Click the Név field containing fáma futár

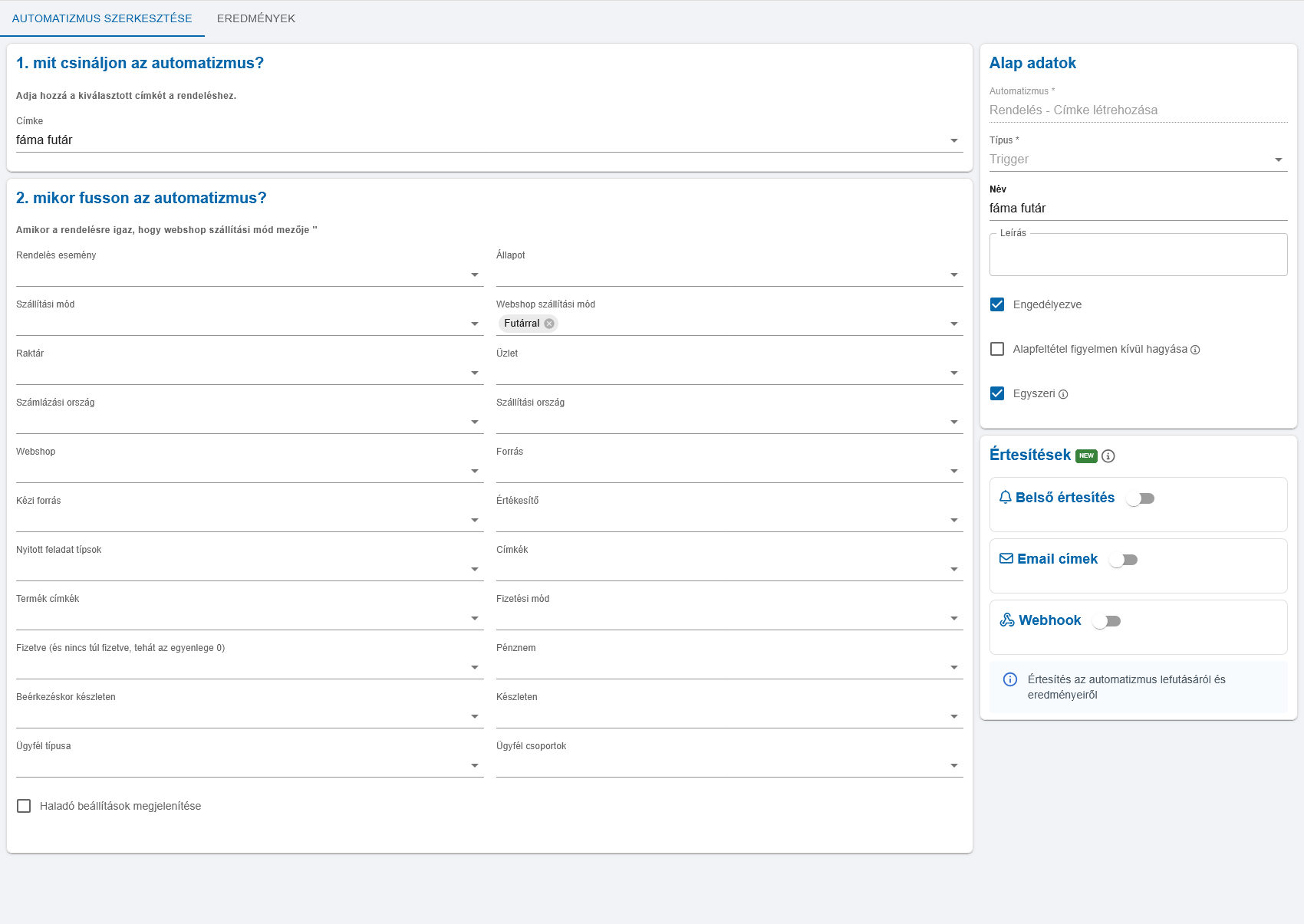click(1138, 209)
